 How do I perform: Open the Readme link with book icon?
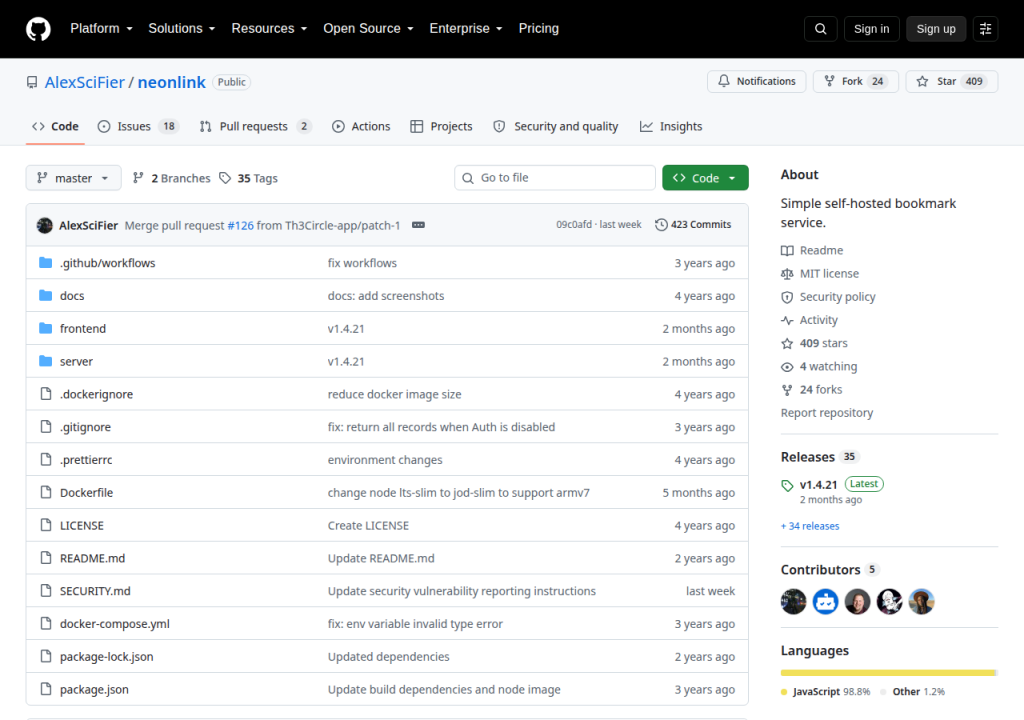click(812, 250)
